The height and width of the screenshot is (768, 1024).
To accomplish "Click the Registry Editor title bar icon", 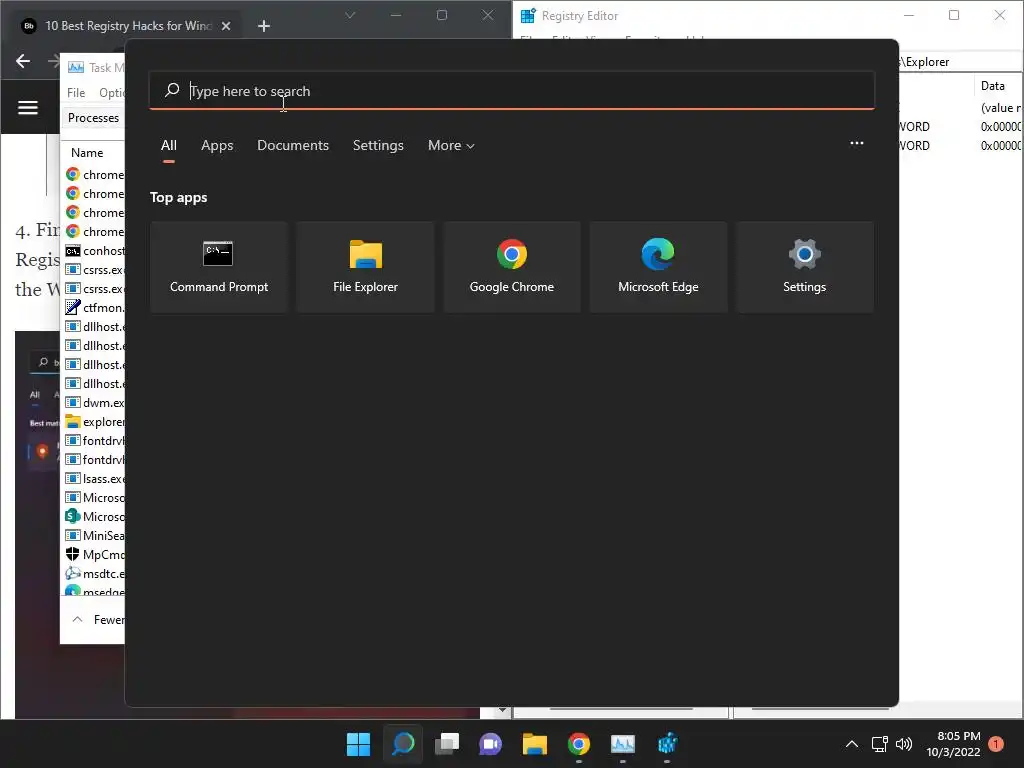I will (x=528, y=15).
